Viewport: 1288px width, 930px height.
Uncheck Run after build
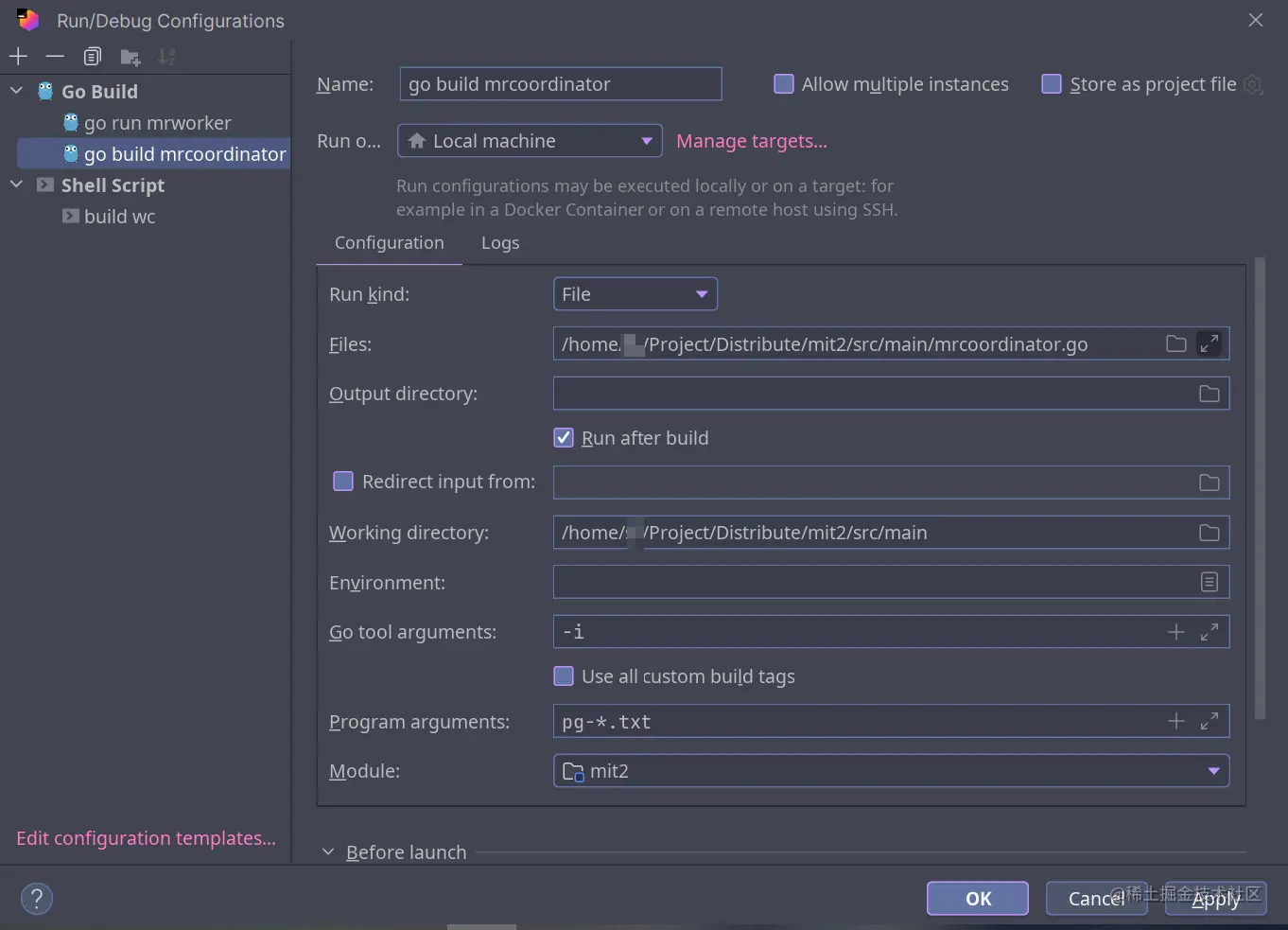pos(564,438)
